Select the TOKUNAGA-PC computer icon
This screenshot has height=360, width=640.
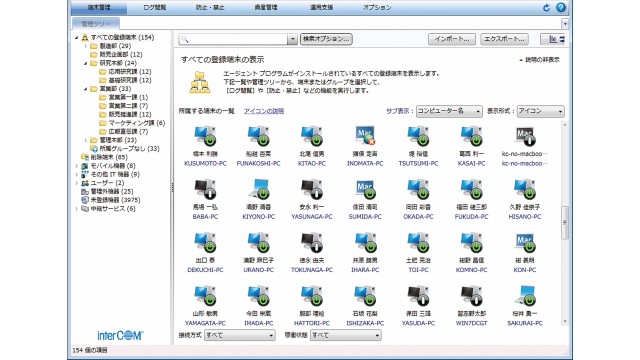click(x=312, y=243)
